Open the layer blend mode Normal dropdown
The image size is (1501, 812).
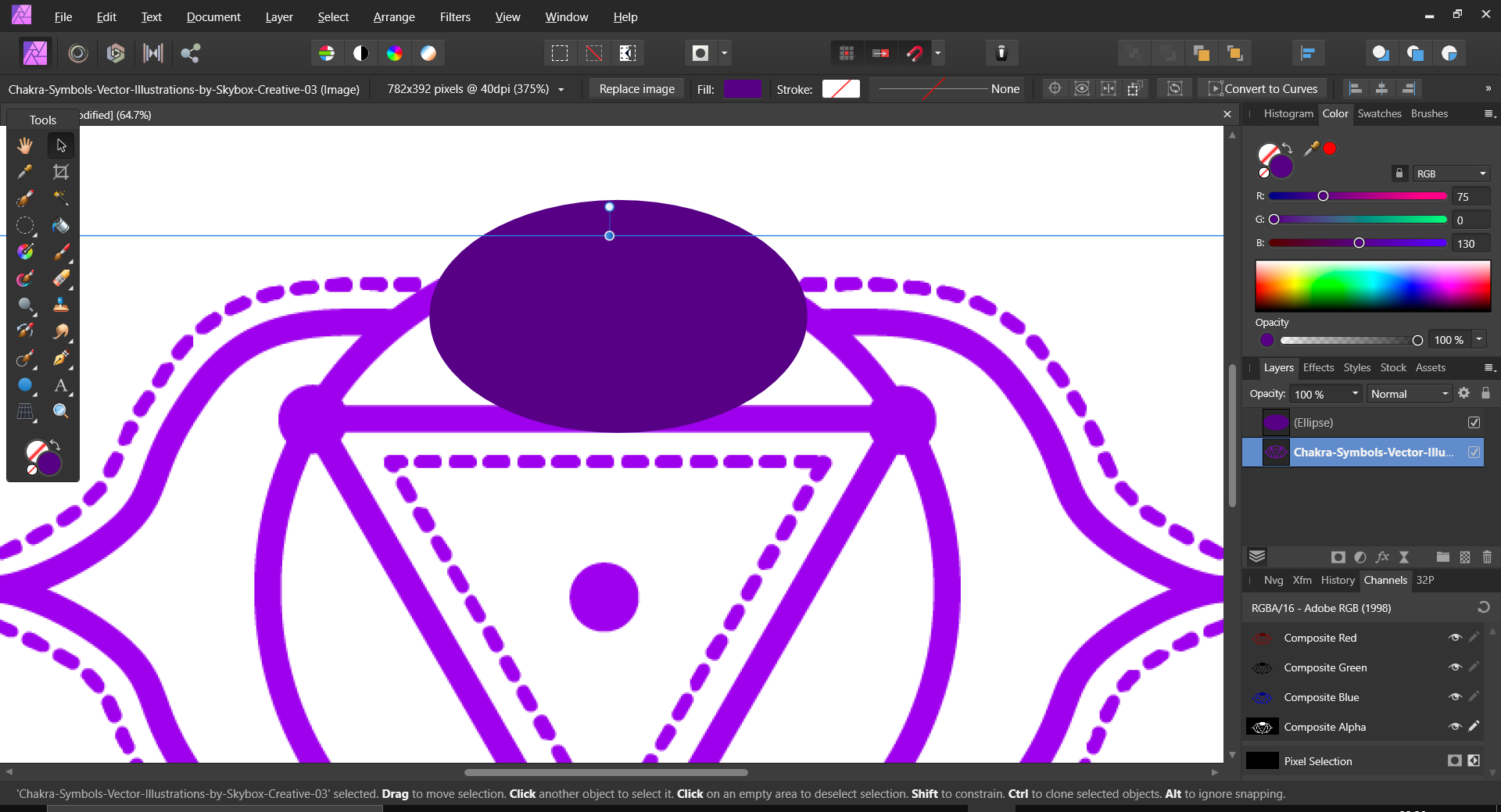[1410, 394]
